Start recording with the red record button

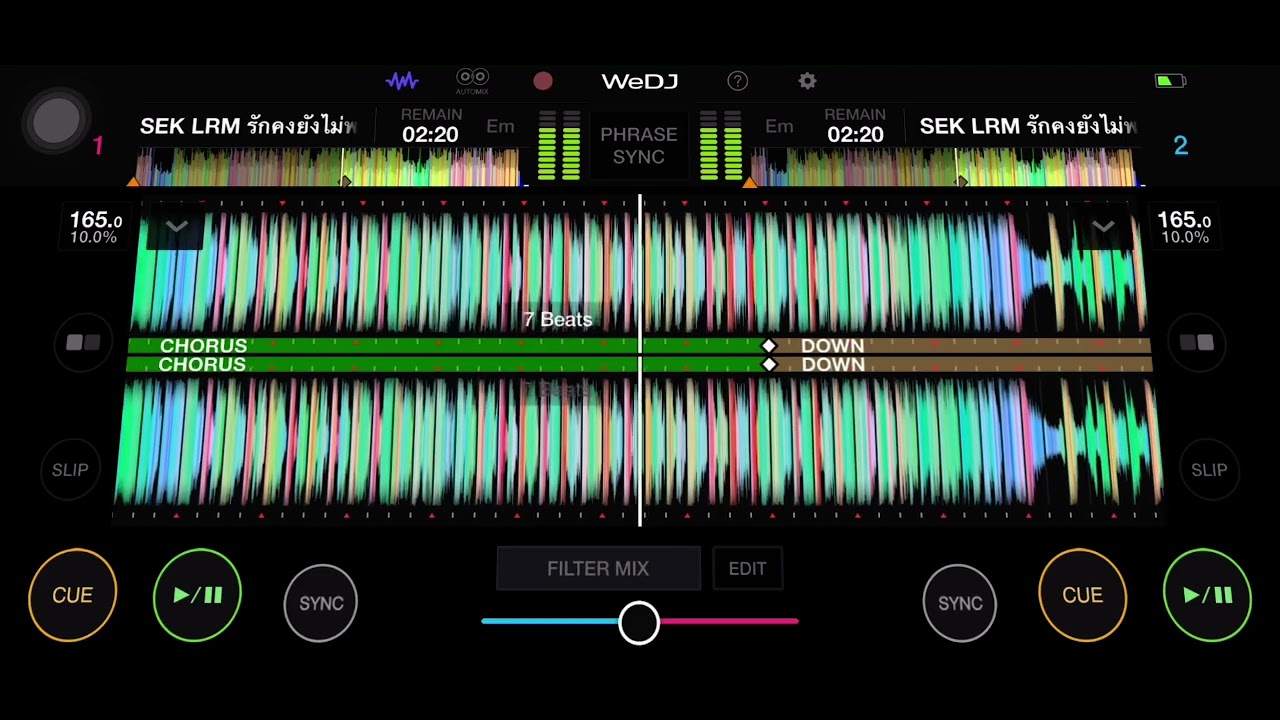[543, 81]
